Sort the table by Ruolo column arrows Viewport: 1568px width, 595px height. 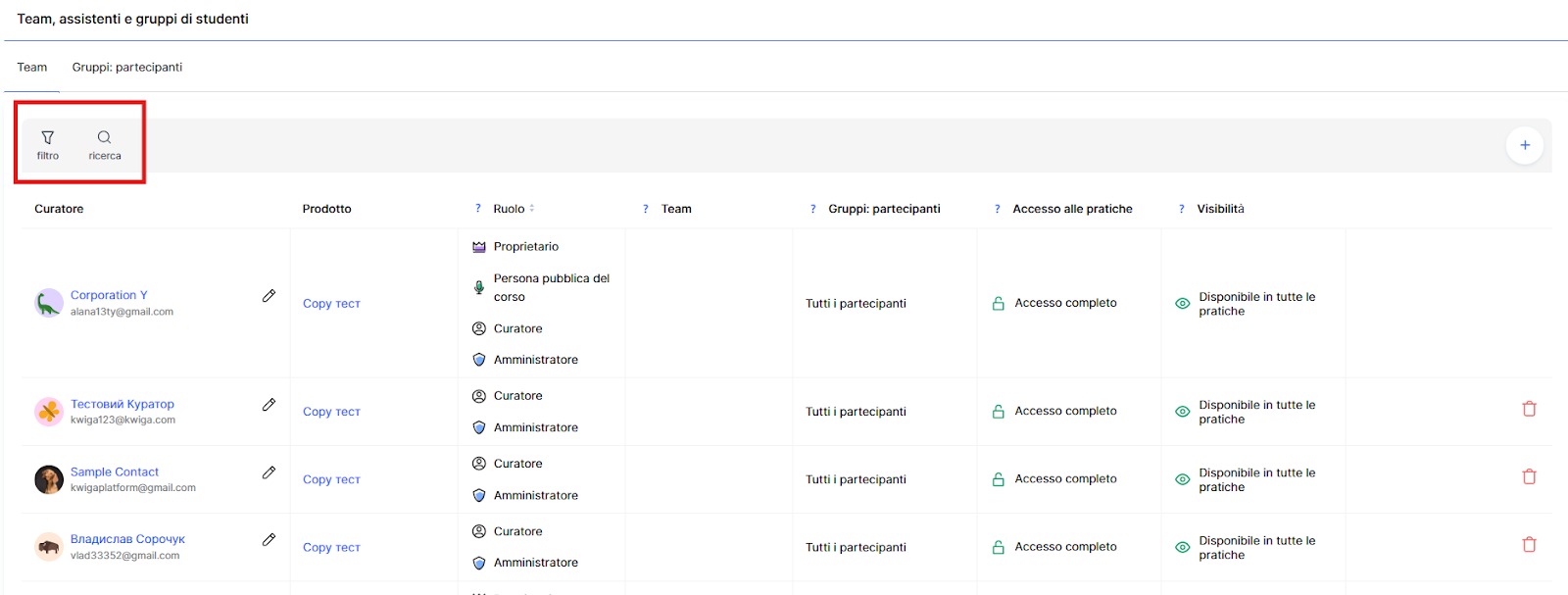532,209
